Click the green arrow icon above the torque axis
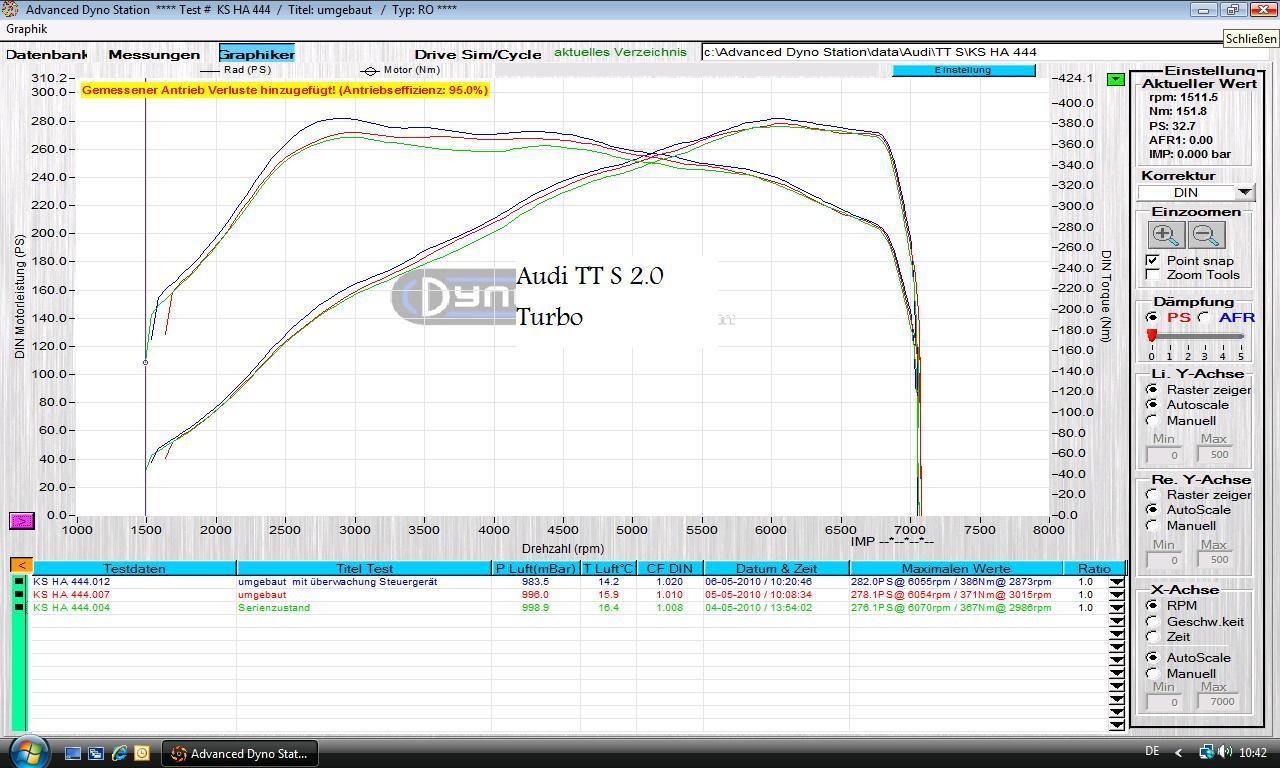1280x768 pixels. (1115, 79)
